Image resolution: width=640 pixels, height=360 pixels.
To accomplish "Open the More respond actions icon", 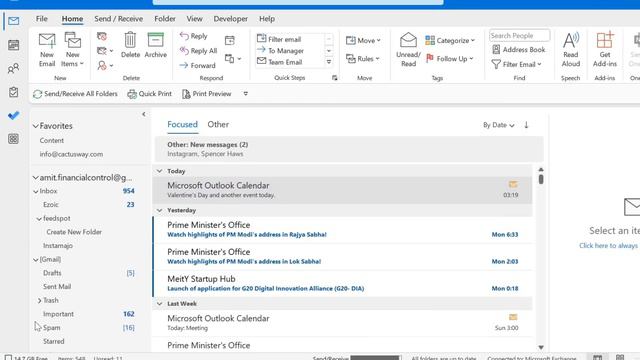I will [233, 59].
